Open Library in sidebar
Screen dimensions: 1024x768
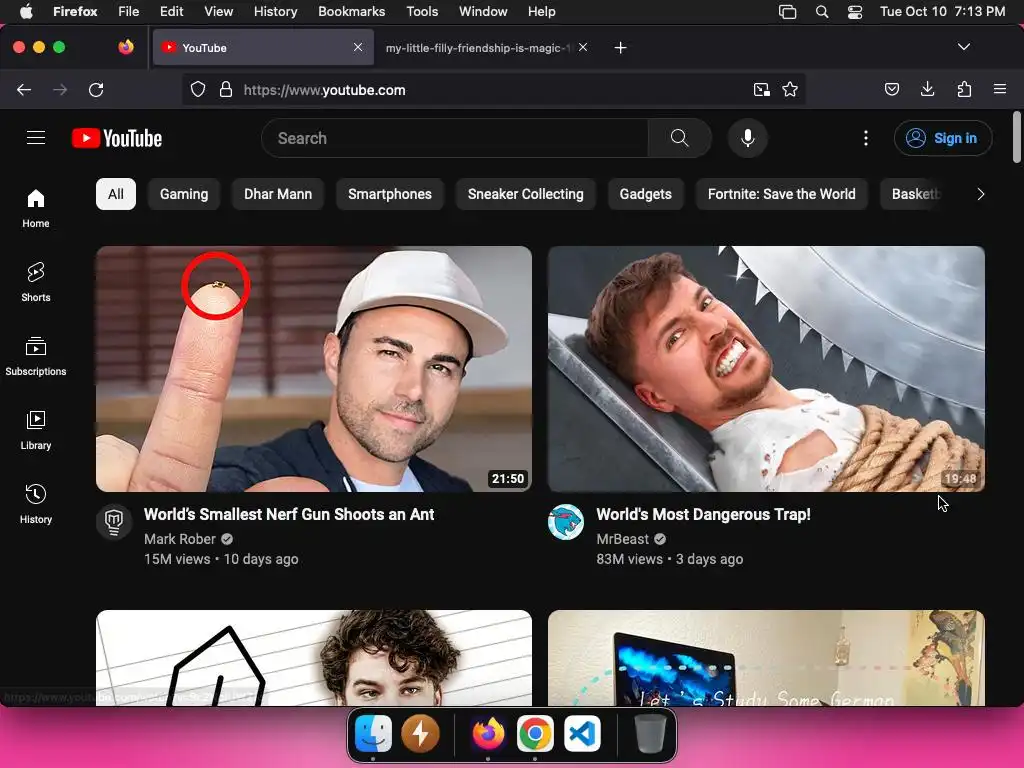click(x=36, y=430)
